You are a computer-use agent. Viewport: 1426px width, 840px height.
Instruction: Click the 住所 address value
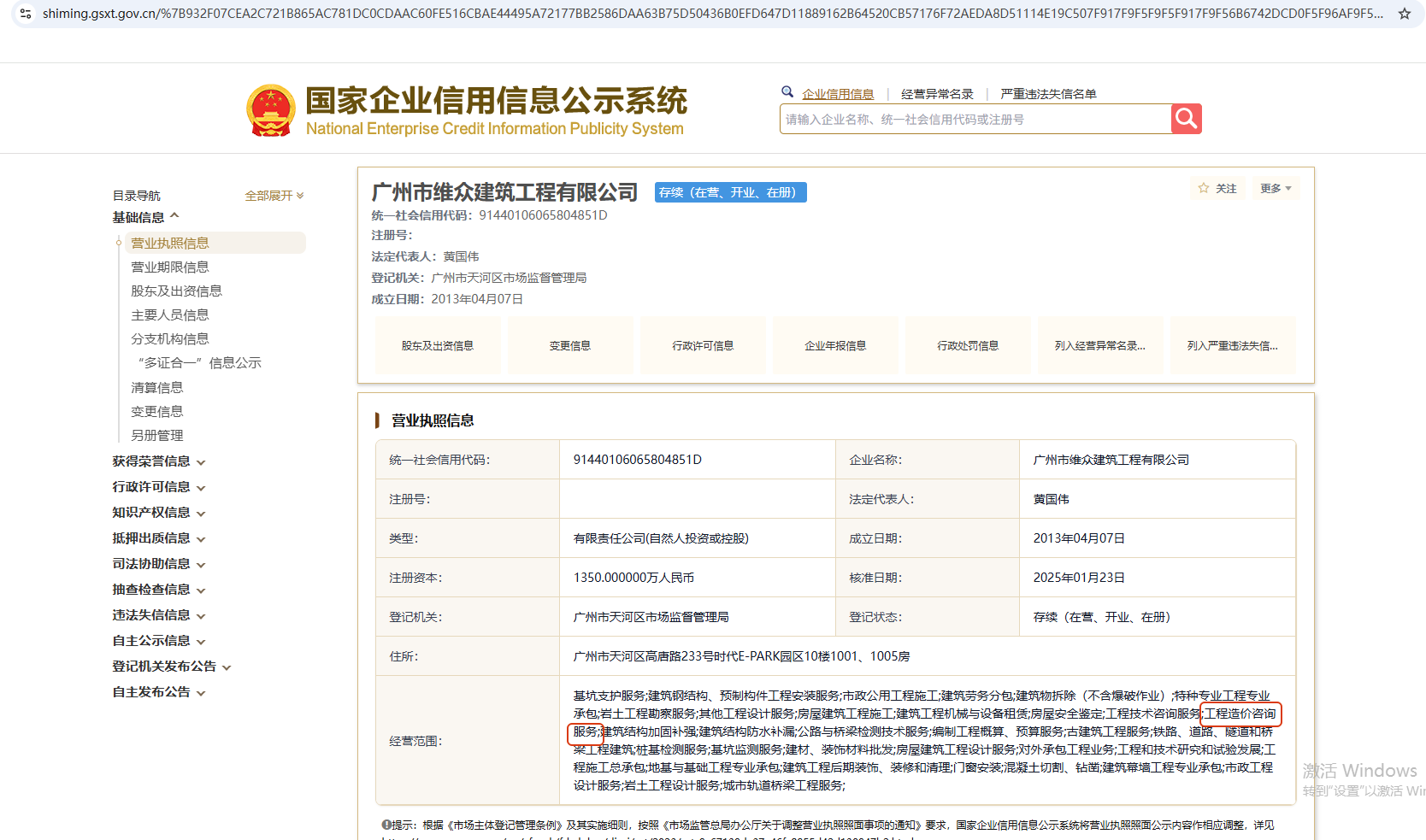741,656
